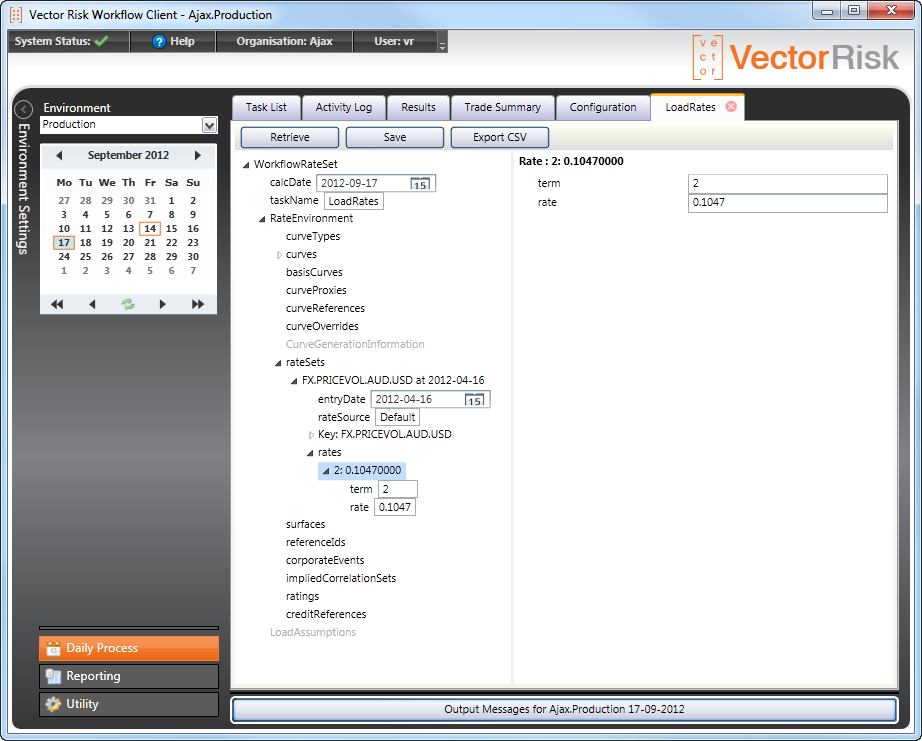Click the term field in the detail pane

point(787,184)
